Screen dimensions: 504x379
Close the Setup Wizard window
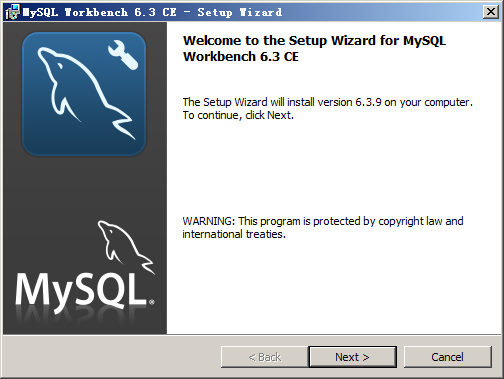click(x=491, y=12)
